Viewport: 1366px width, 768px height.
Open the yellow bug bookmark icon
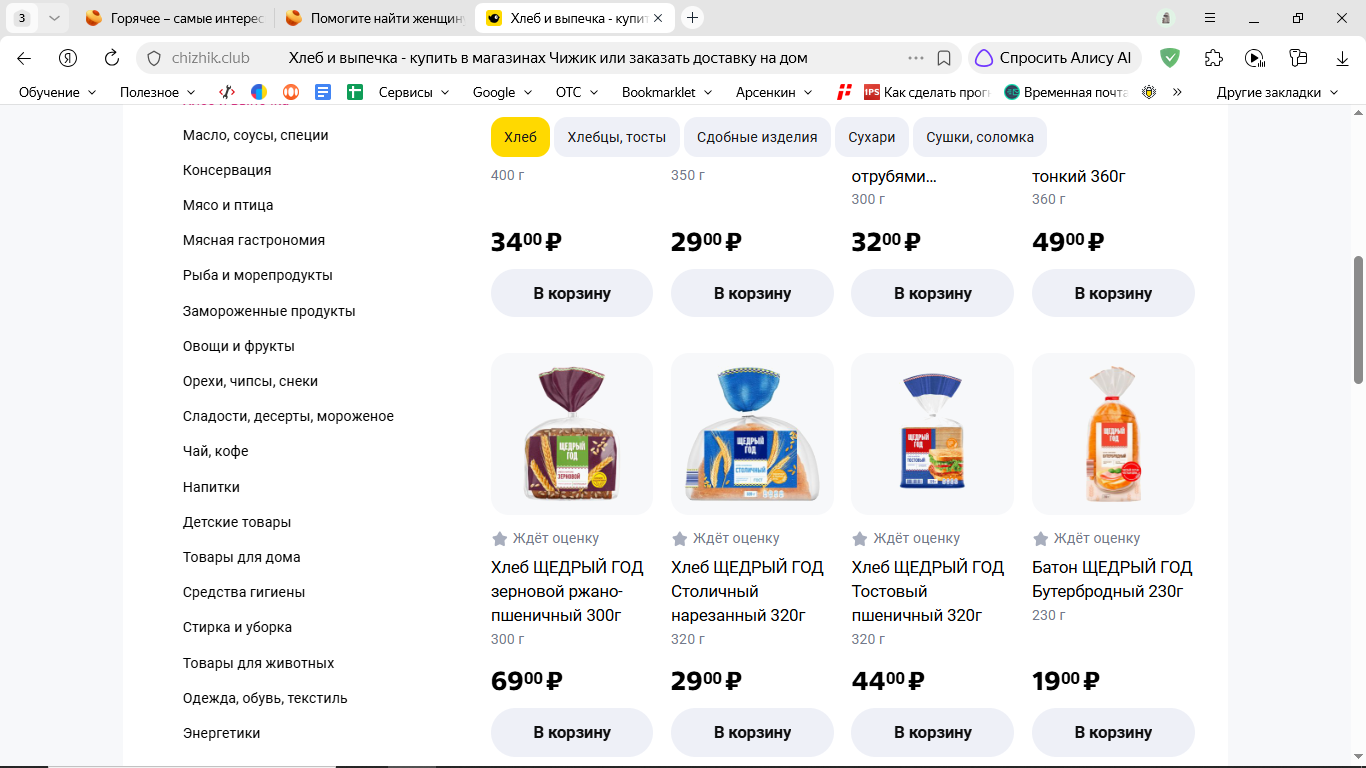tap(1149, 92)
